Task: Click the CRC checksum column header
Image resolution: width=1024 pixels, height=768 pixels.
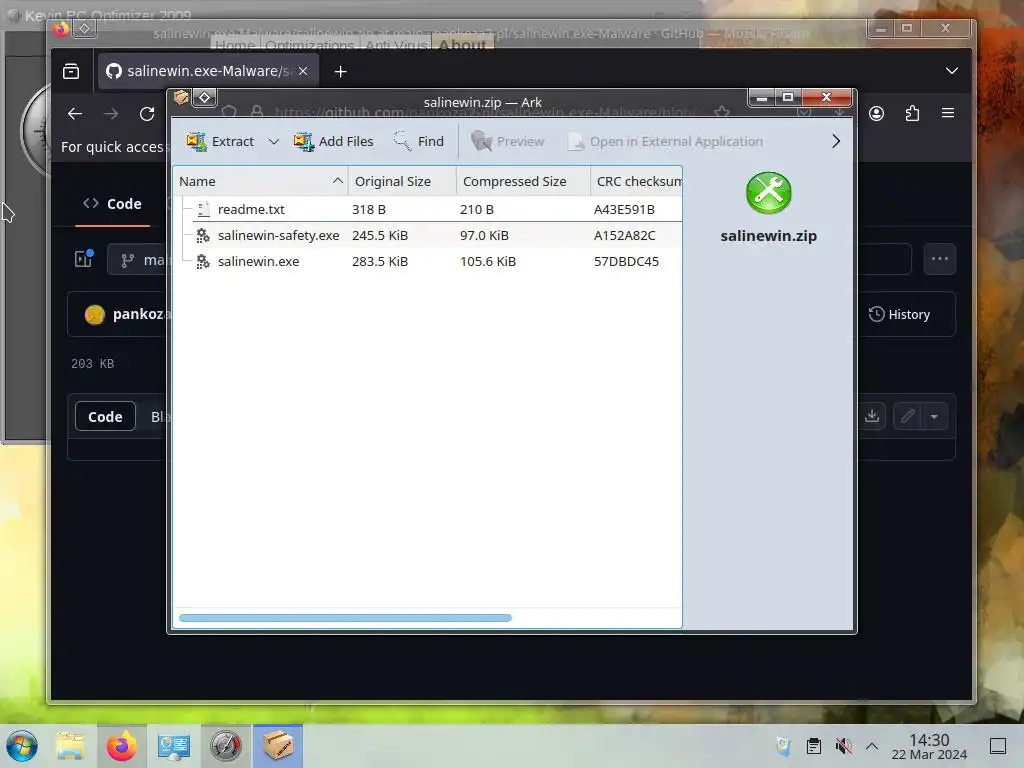Action: coord(636,182)
